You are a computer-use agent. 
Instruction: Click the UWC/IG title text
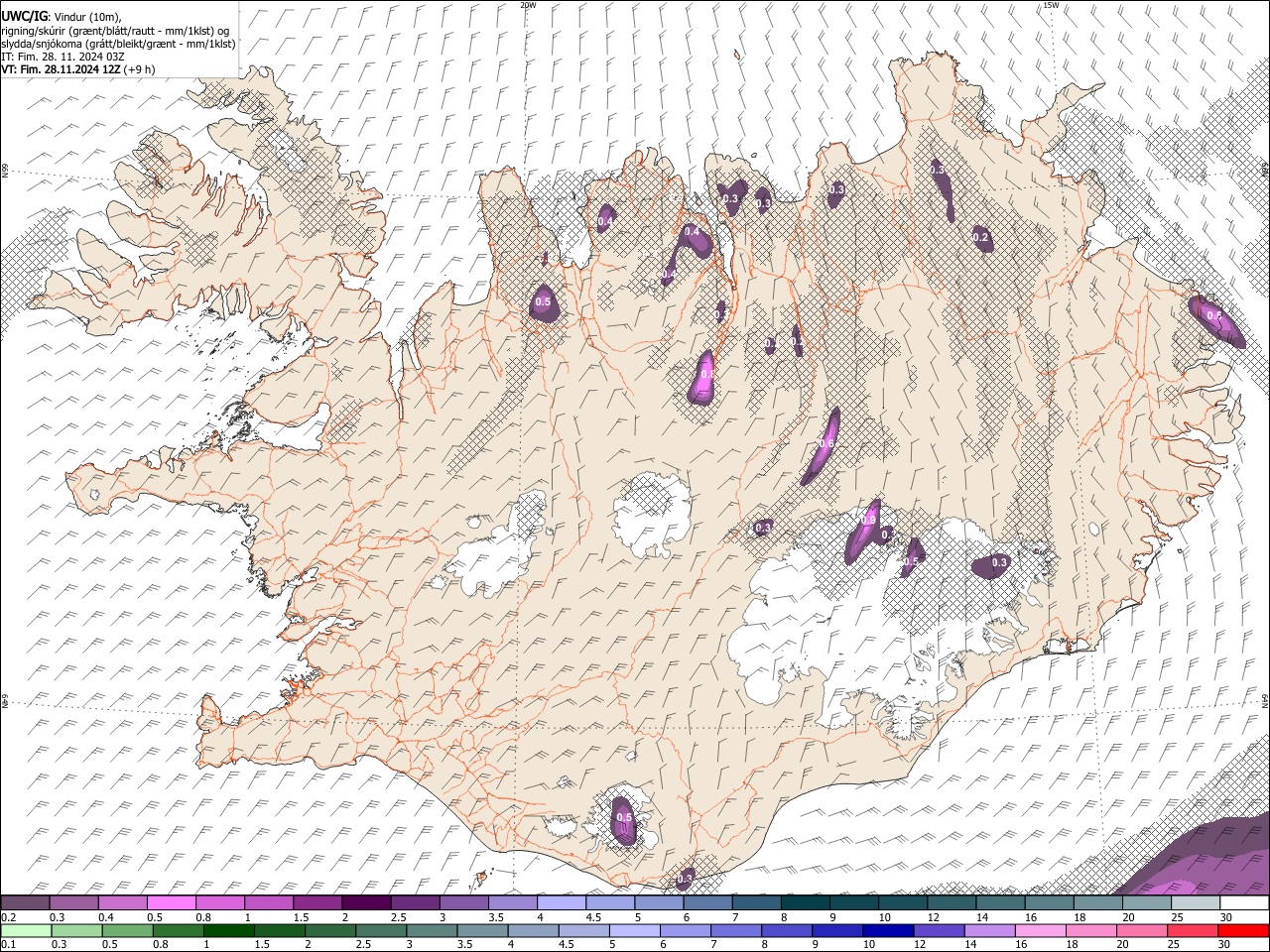pyautogui.click(x=25, y=16)
